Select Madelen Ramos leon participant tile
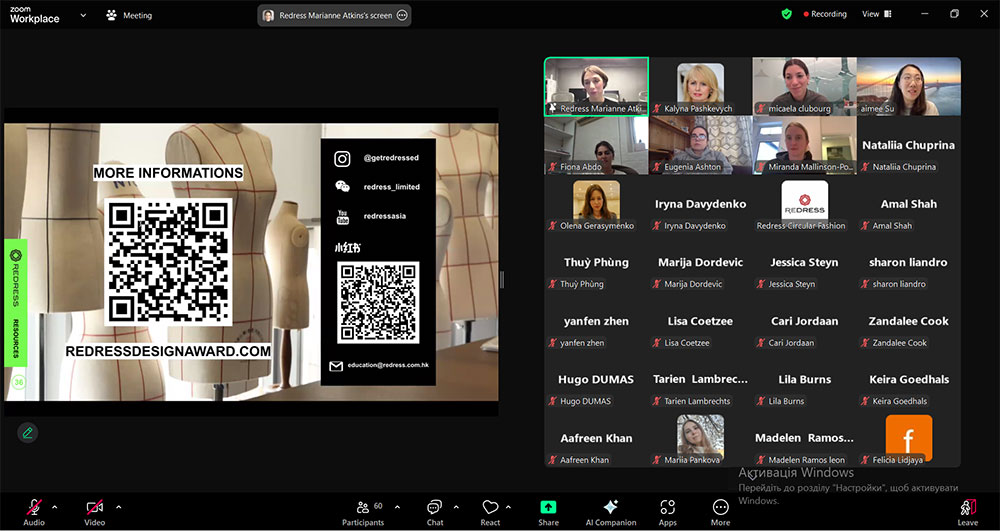 tap(804, 439)
